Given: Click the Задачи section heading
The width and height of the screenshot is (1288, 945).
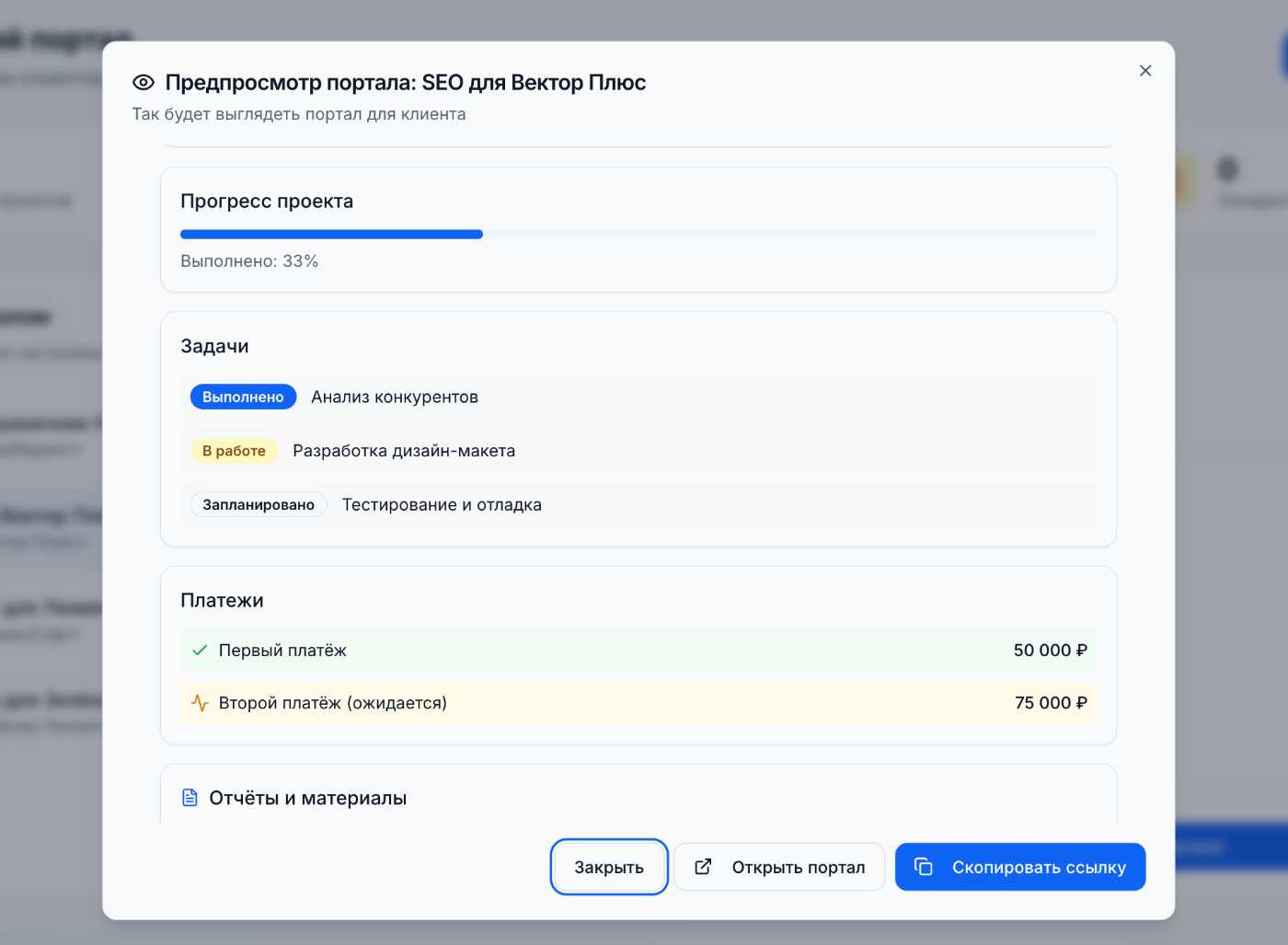Looking at the screenshot, I should [214, 346].
